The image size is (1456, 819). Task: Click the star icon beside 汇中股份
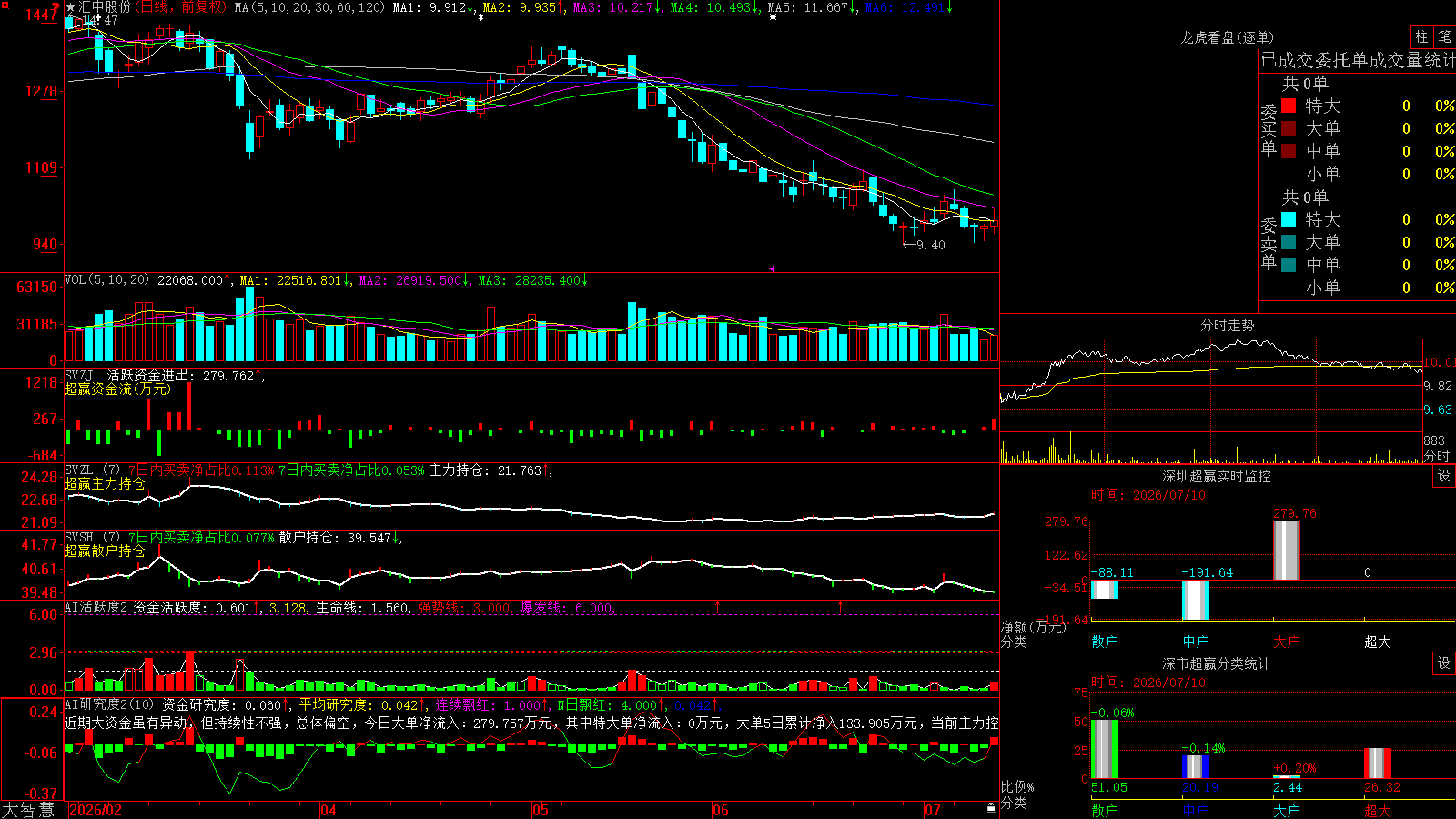[71, 7]
